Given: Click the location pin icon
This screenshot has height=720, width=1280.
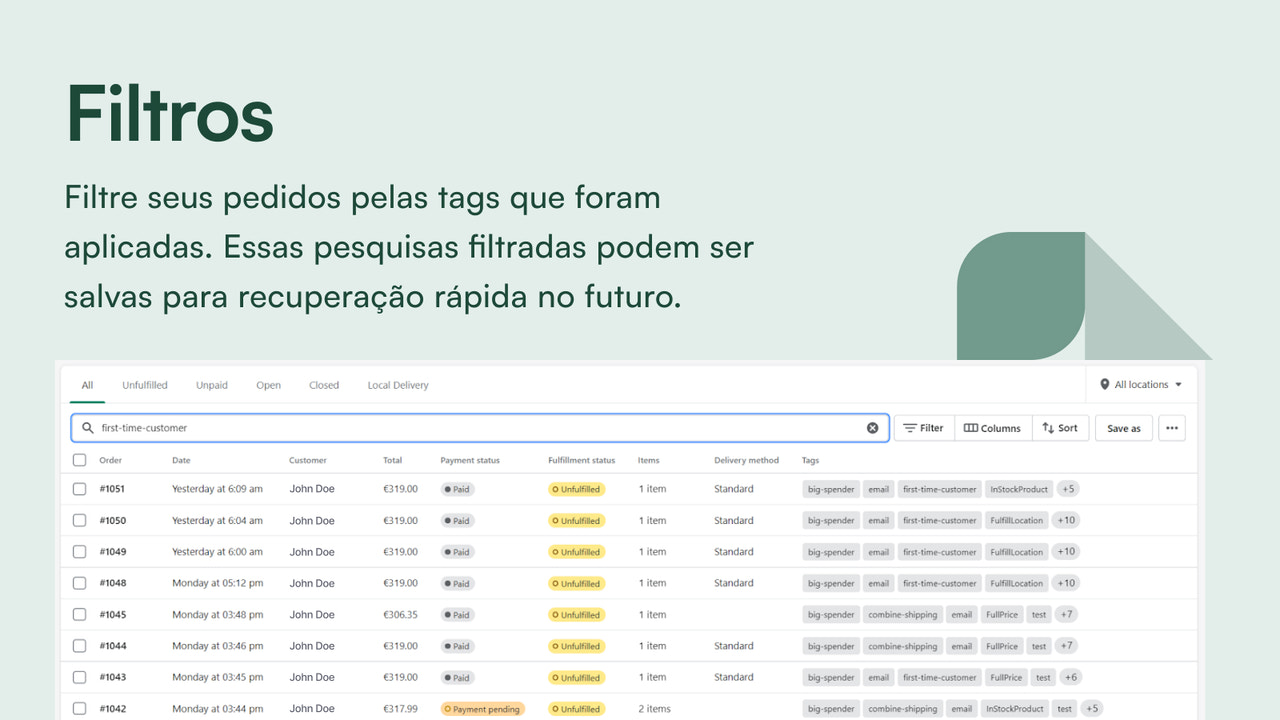Looking at the screenshot, I should click(x=1105, y=385).
